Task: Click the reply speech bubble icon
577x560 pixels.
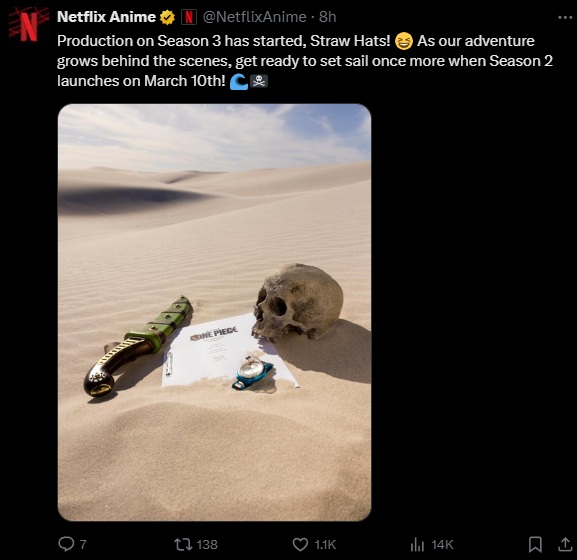Action: (x=66, y=544)
